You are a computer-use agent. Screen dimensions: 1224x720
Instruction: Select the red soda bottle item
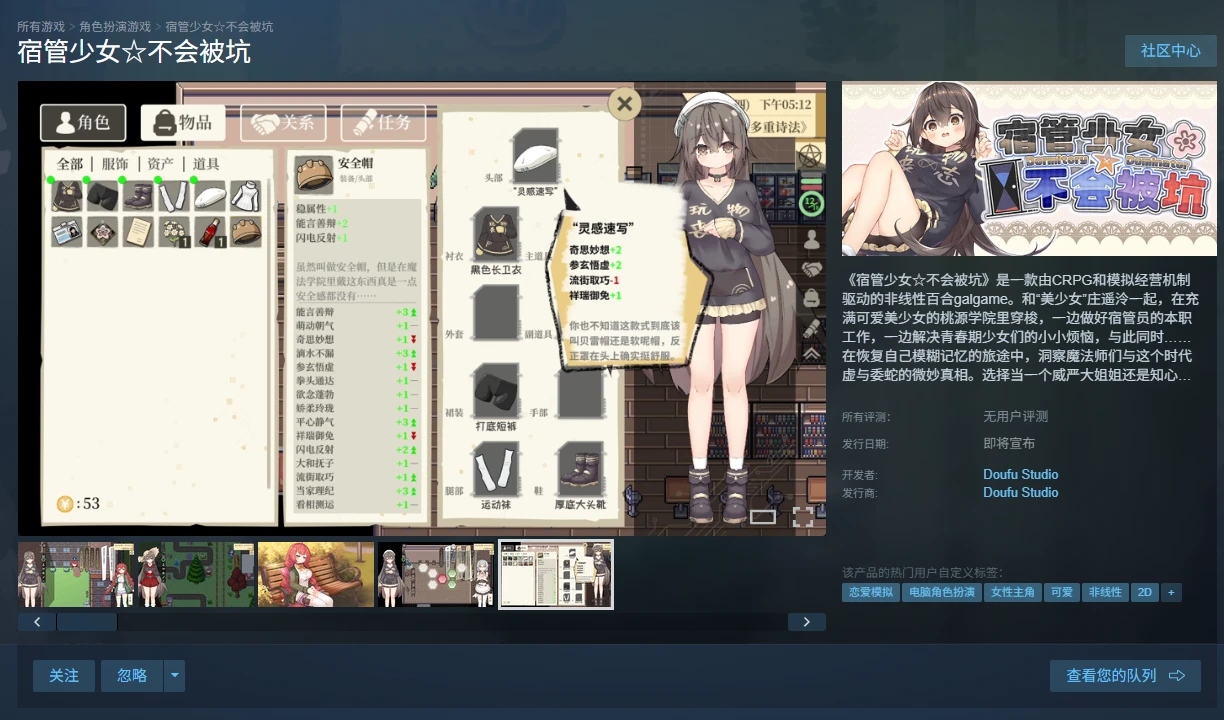point(210,232)
